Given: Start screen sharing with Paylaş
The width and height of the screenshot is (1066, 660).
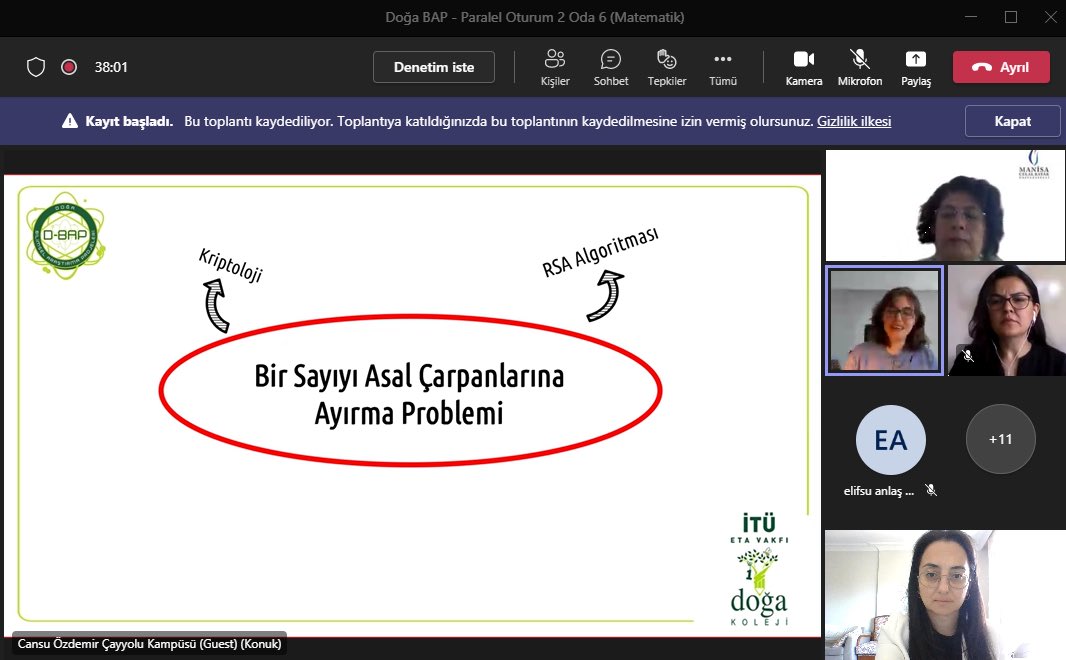Looking at the screenshot, I should (x=915, y=66).
